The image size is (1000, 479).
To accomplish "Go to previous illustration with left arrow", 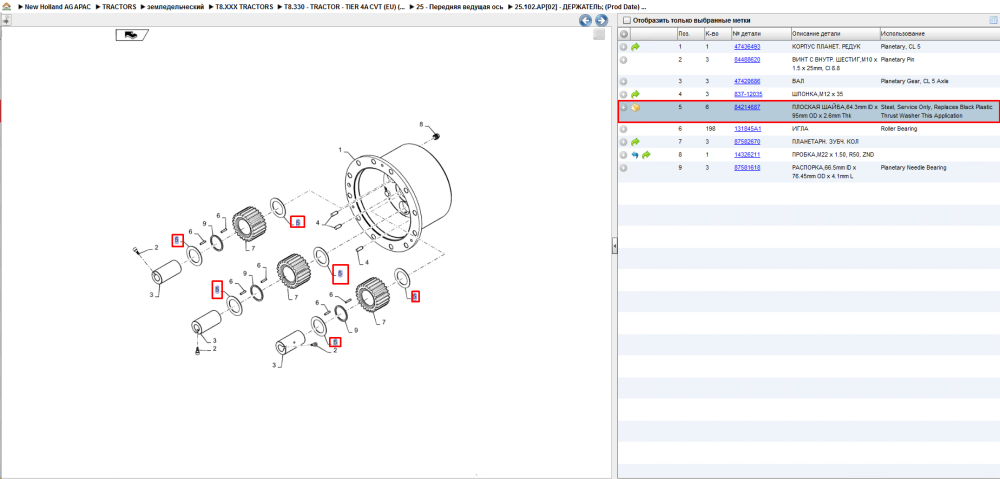I will (x=585, y=20).
